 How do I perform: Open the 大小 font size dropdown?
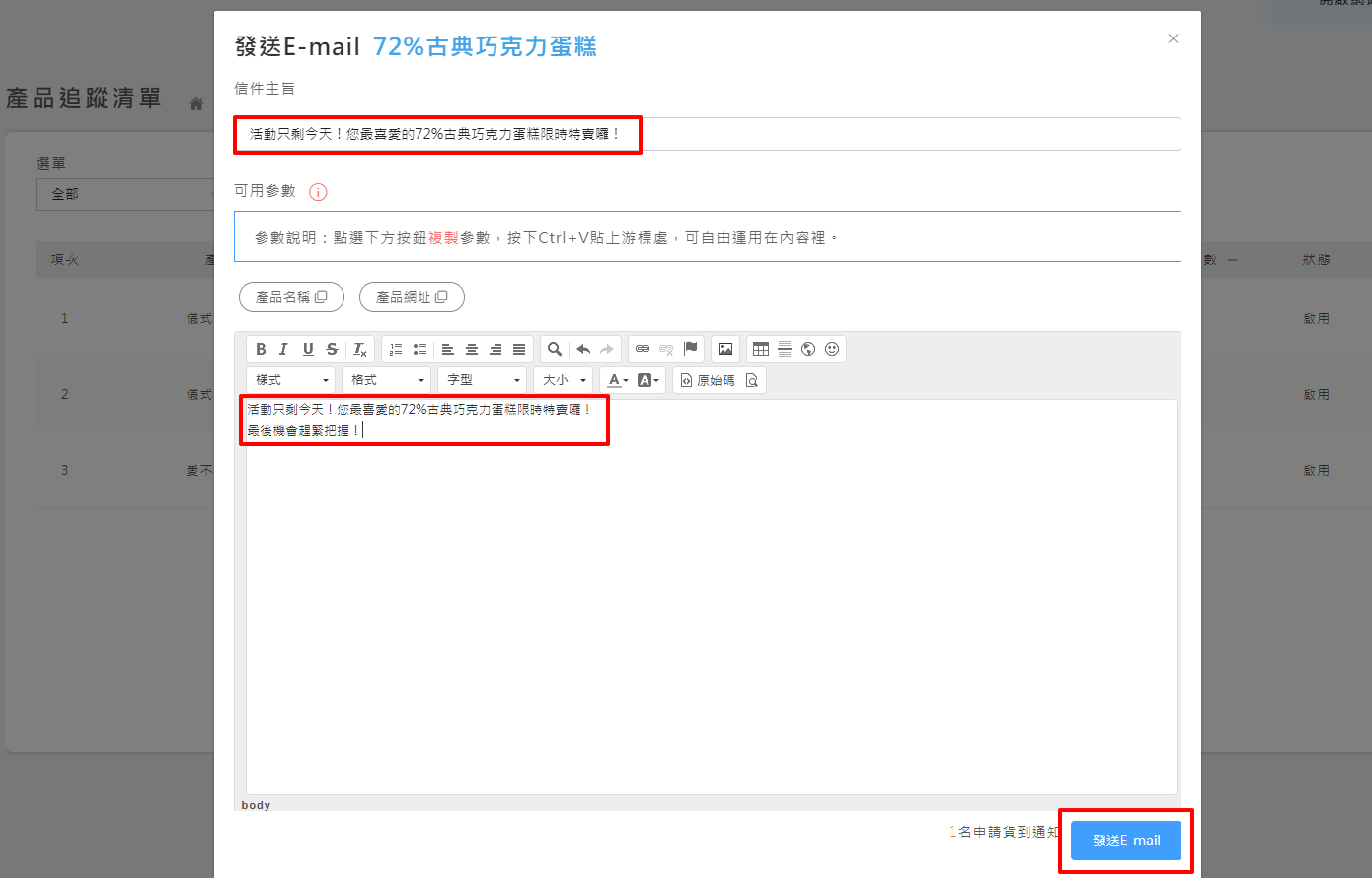[x=565, y=380]
